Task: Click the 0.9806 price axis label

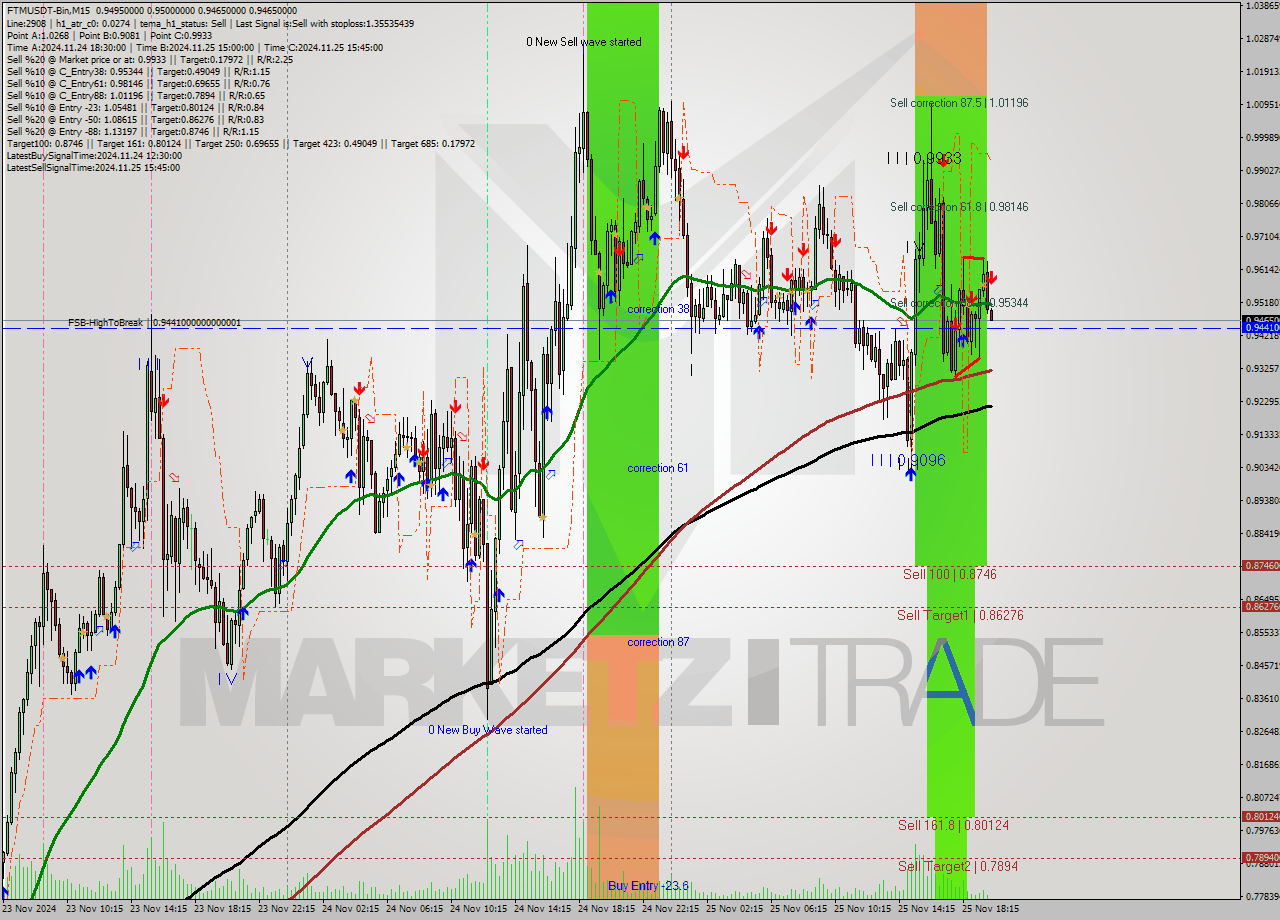Action: pos(1263,204)
